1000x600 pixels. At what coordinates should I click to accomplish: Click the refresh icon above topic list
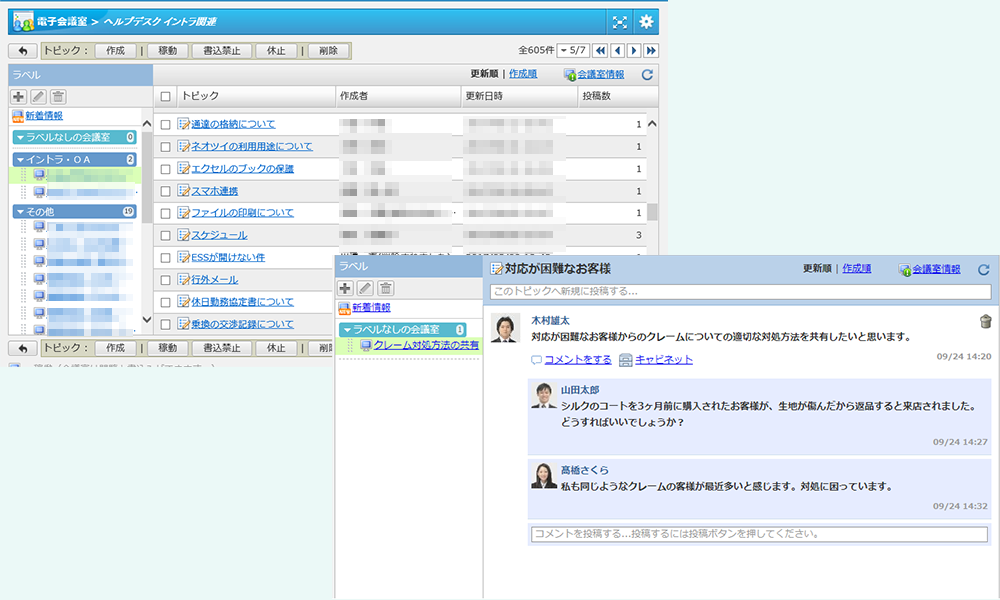tap(647, 74)
